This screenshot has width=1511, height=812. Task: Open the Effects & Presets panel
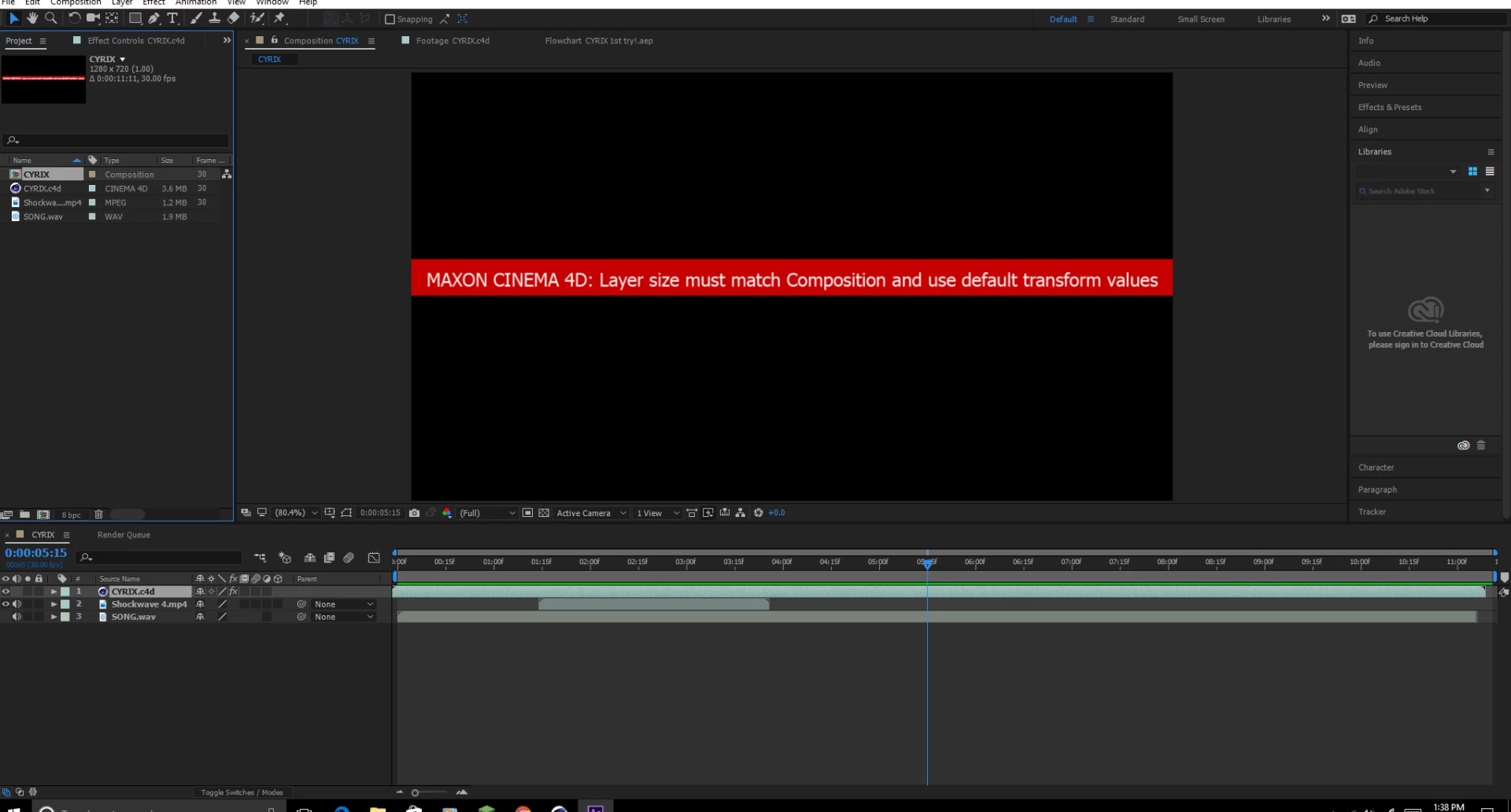(x=1390, y=107)
